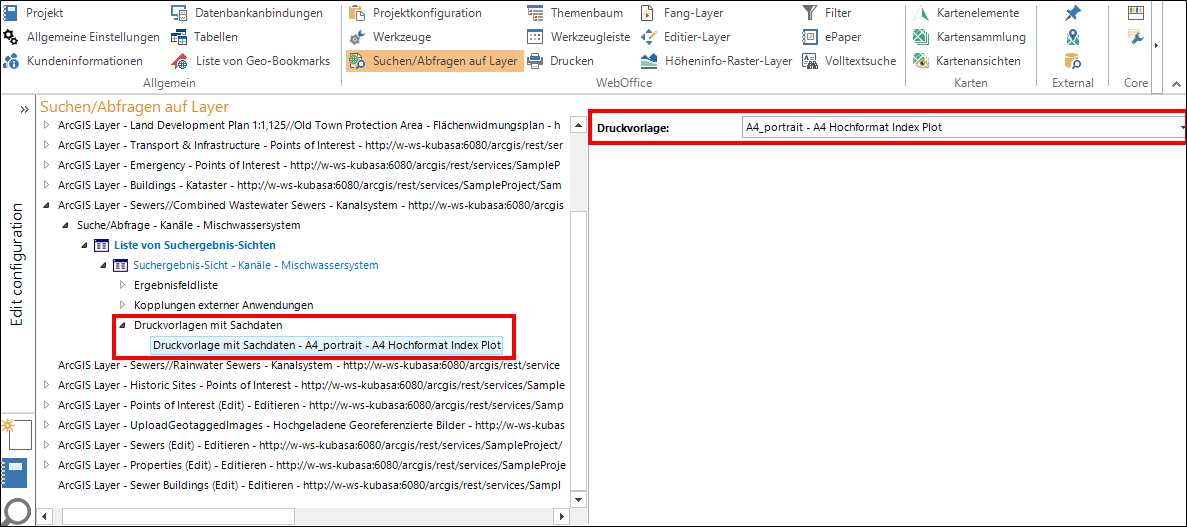Click the Werkzeuge tool icon
This screenshot has width=1187, height=527.
pos(358,37)
